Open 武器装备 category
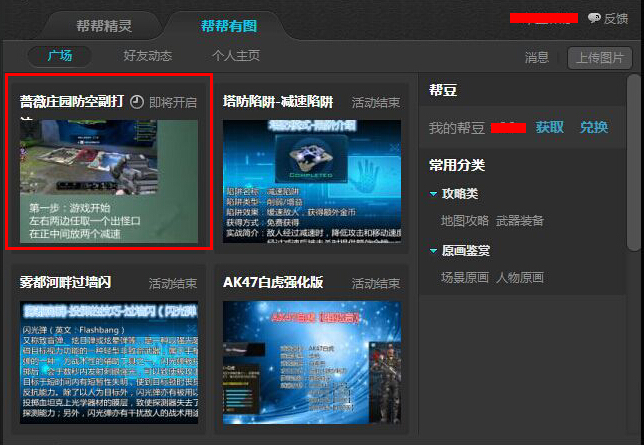Viewport: 644px width, 445px height. [520, 221]
